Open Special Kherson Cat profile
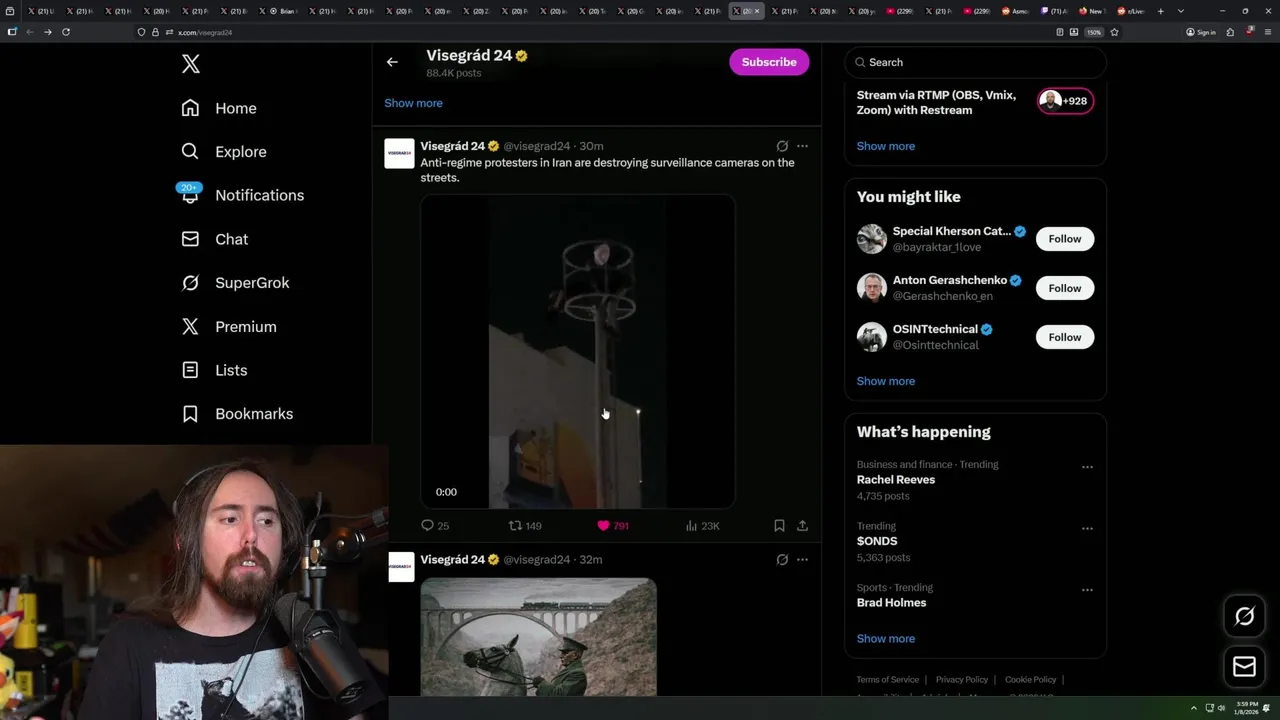The image size is (1280, 720). click(952, 231)
